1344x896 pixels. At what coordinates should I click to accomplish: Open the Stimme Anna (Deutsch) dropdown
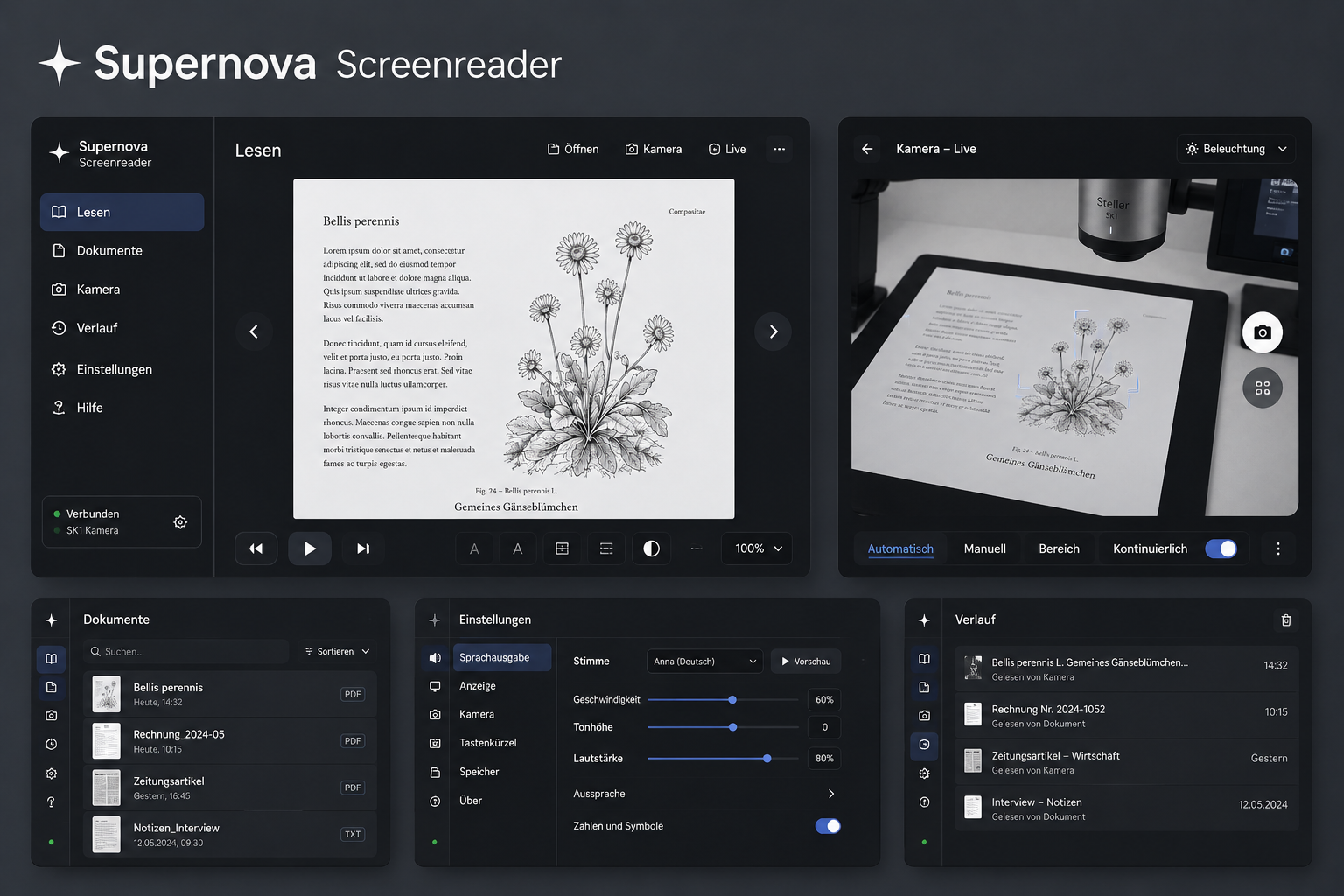704,661
